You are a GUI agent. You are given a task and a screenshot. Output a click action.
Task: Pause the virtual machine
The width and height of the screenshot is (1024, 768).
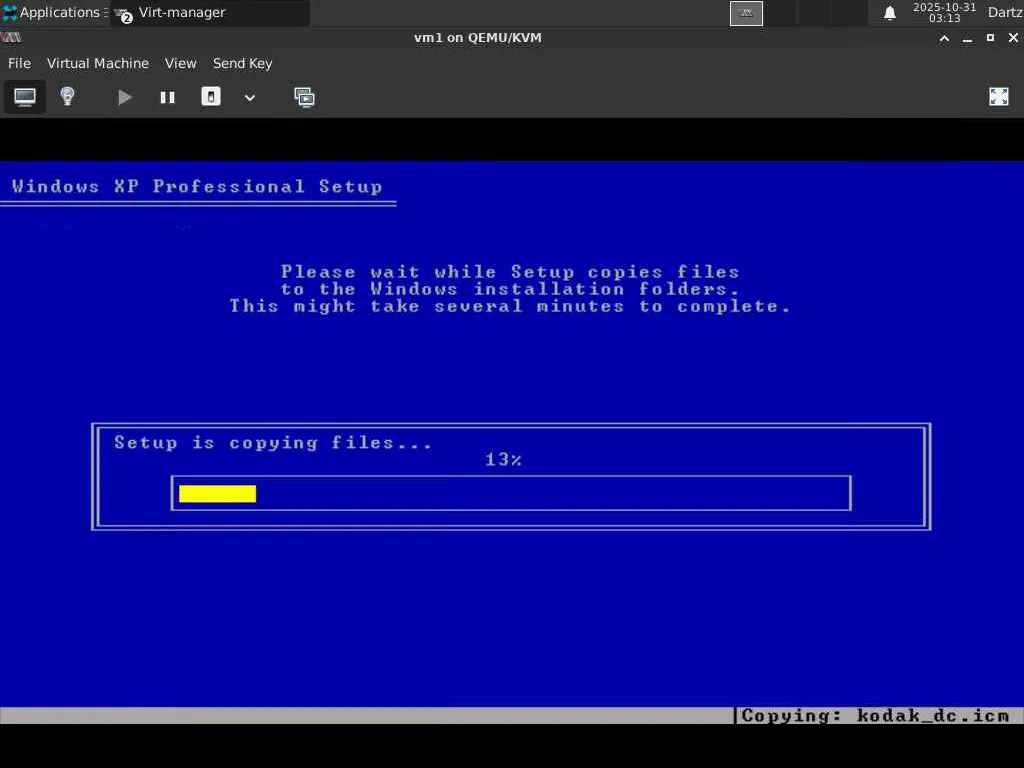[167, 97]
